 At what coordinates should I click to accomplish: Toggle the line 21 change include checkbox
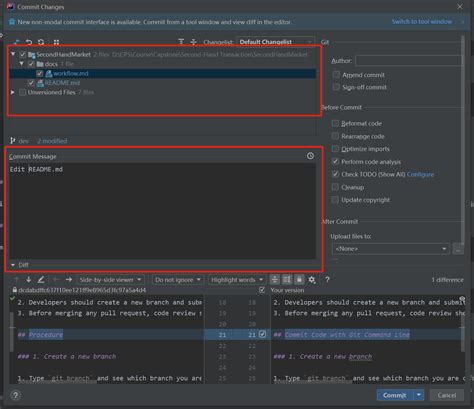[262, 334]
